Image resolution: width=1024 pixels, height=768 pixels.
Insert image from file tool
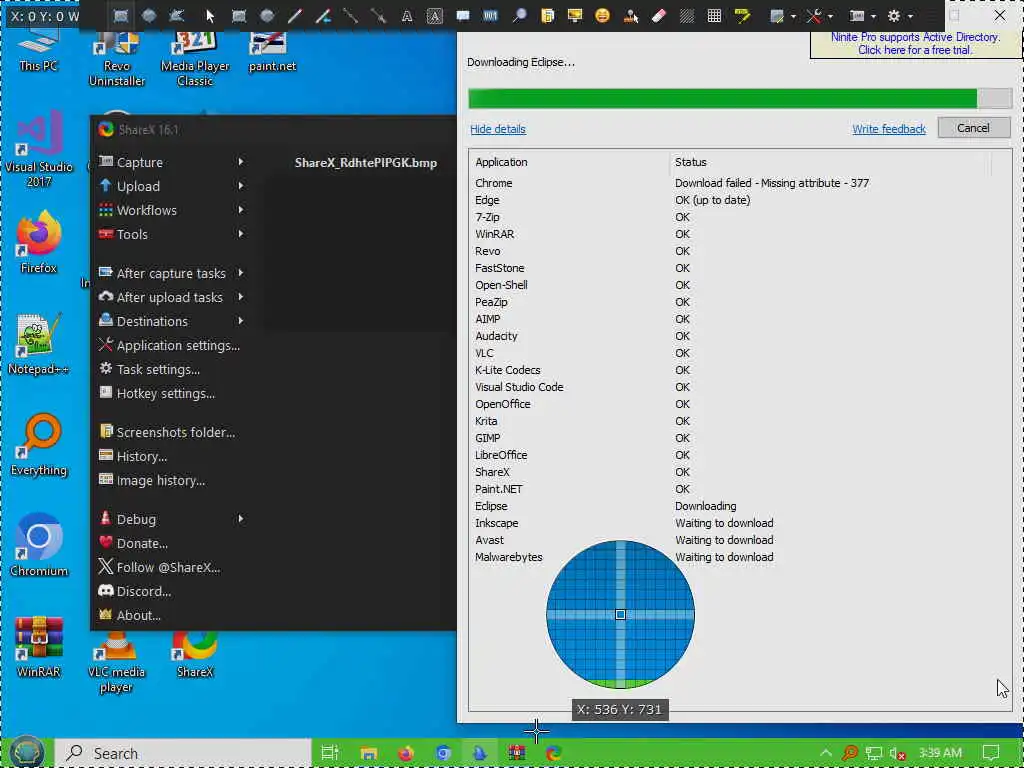[547, 16]
